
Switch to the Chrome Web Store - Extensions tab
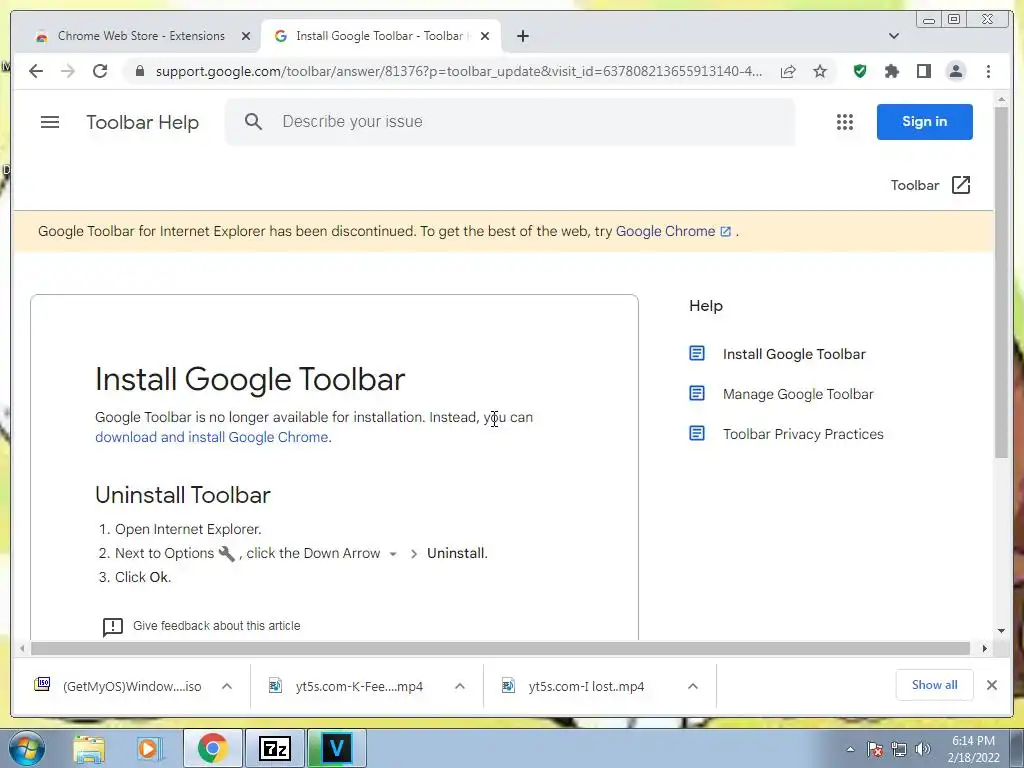141,36
